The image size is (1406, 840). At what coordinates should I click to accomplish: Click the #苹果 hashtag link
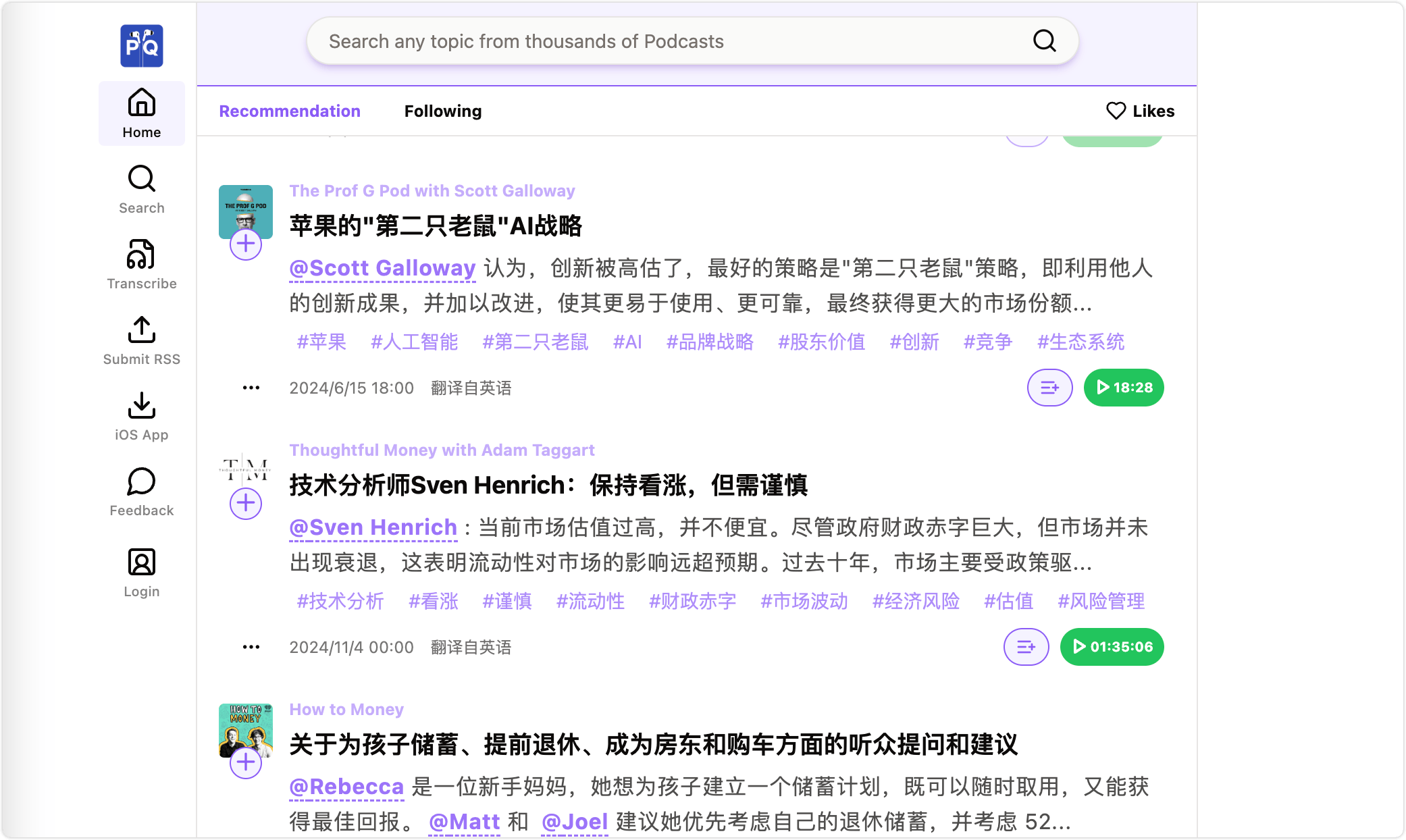click(x=322, y=342)
